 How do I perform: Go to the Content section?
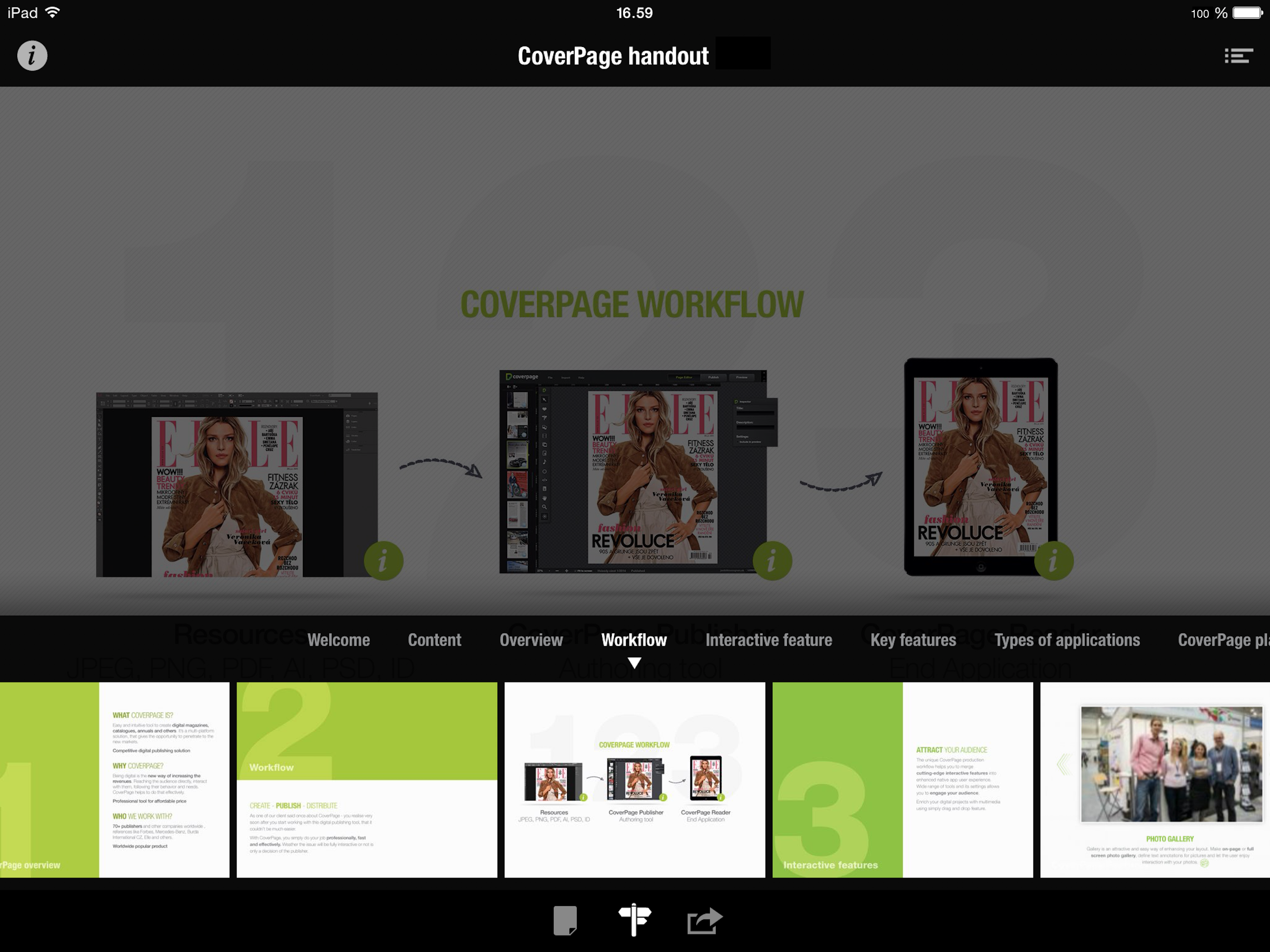pos(435,640)
